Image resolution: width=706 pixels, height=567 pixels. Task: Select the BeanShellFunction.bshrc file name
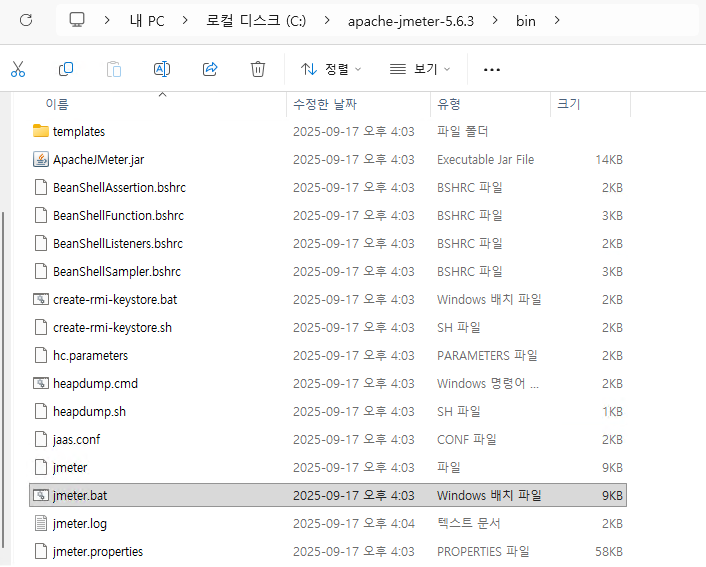coord(118,215)
